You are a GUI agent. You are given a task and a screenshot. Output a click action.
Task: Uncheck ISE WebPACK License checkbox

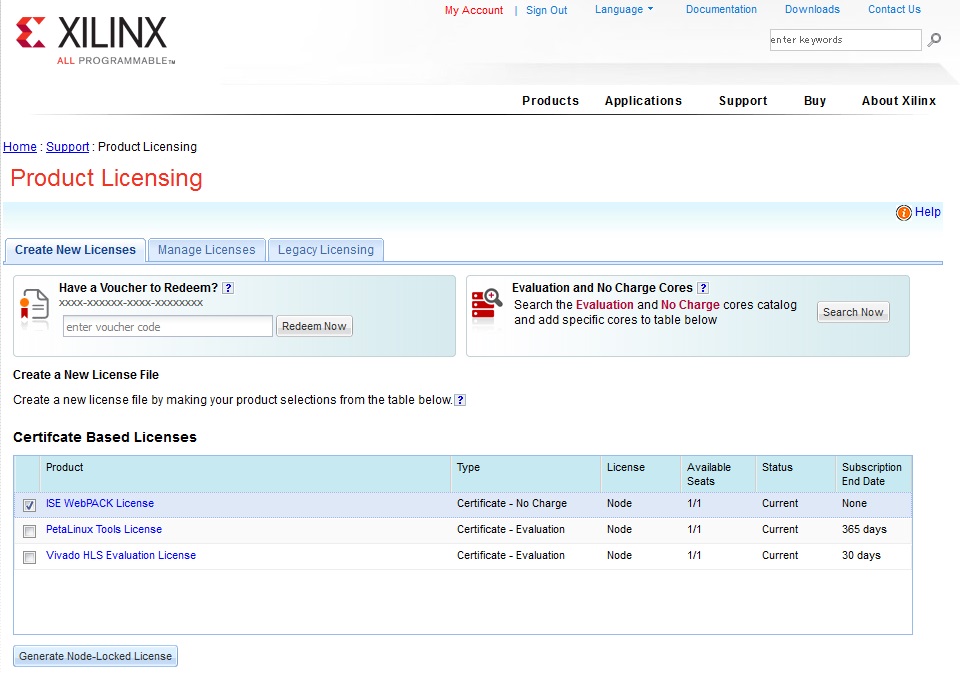click(29, 505)
